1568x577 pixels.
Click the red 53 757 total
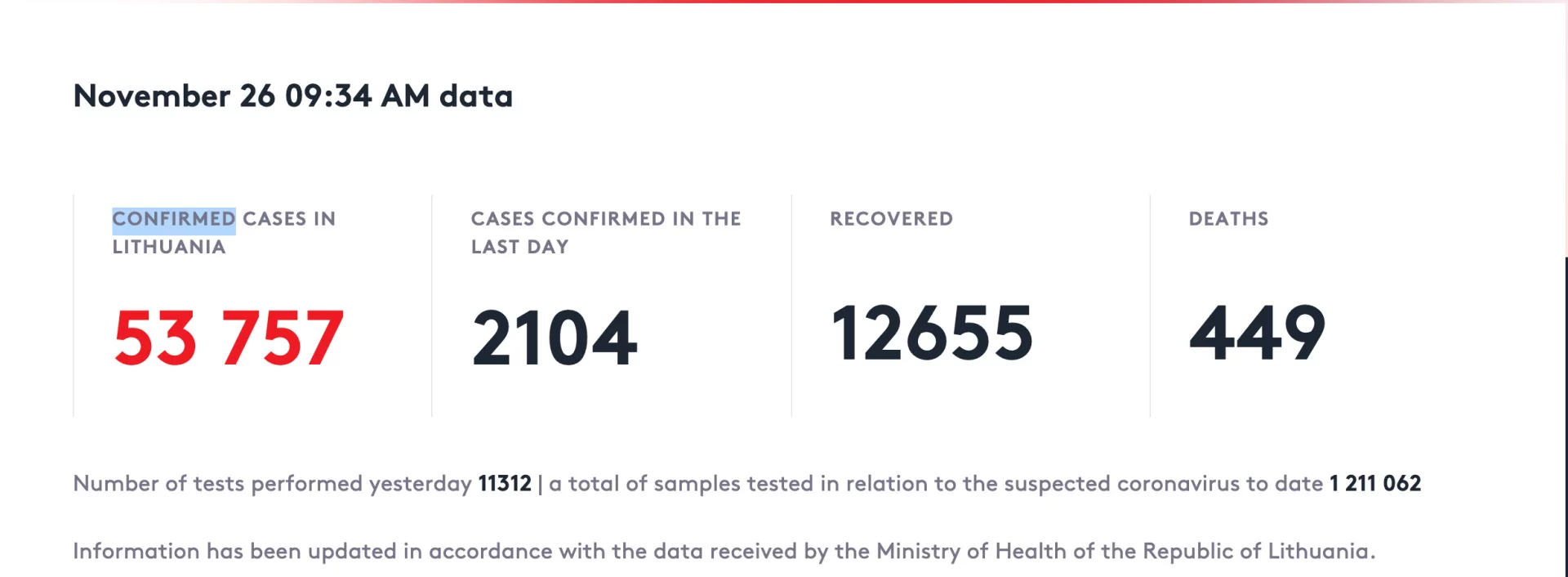229,337
